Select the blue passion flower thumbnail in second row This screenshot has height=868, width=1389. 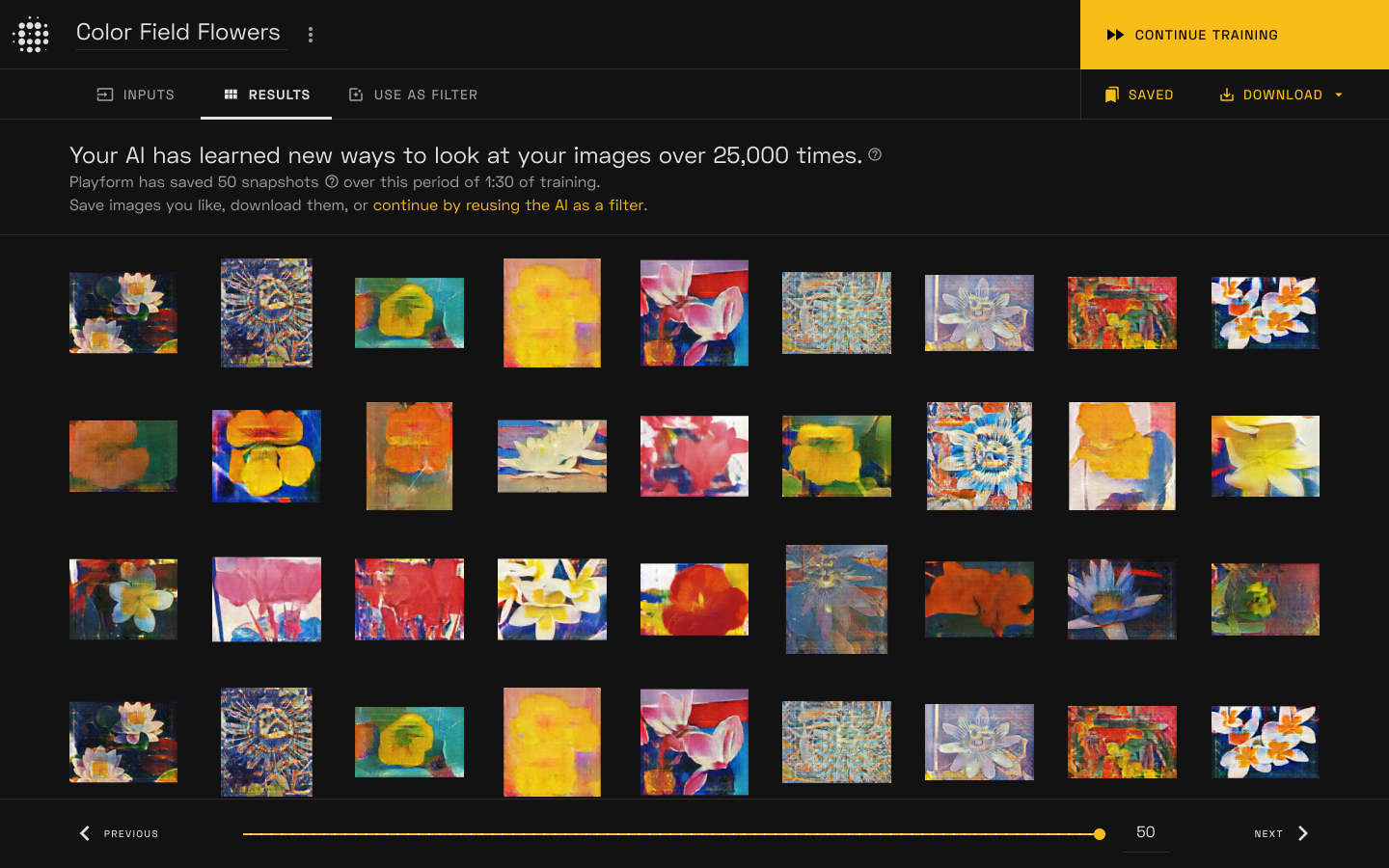(979, 456)
